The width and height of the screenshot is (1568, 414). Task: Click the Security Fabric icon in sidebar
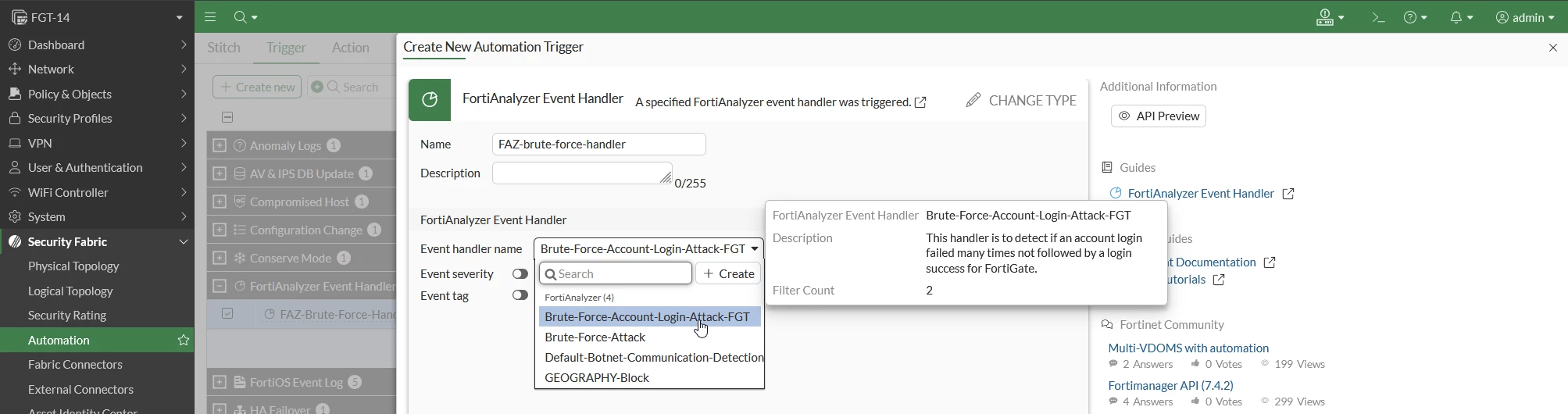coord(14,241)
